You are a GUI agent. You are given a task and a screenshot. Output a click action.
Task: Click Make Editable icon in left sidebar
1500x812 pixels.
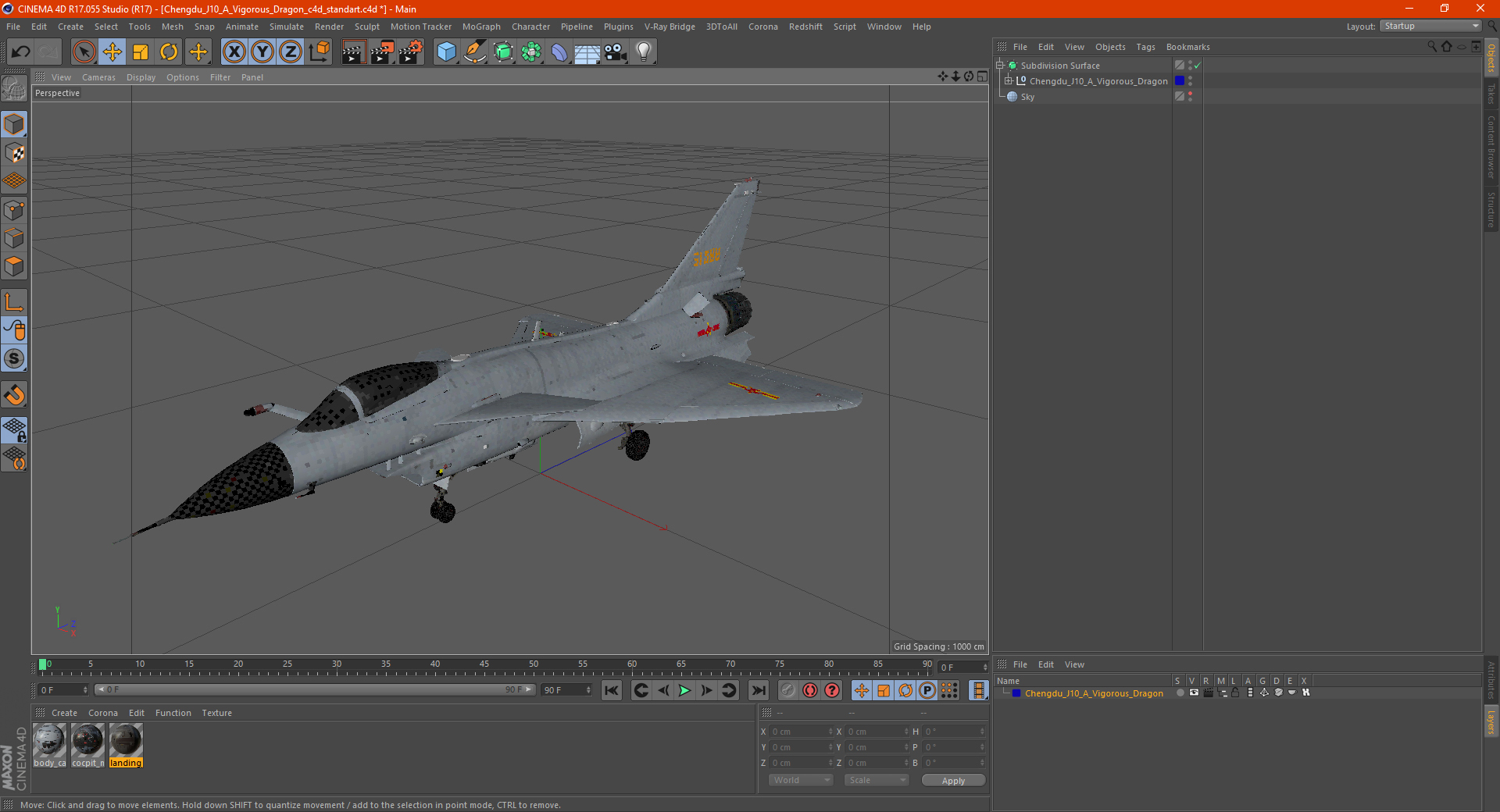[x=14, y=88]
